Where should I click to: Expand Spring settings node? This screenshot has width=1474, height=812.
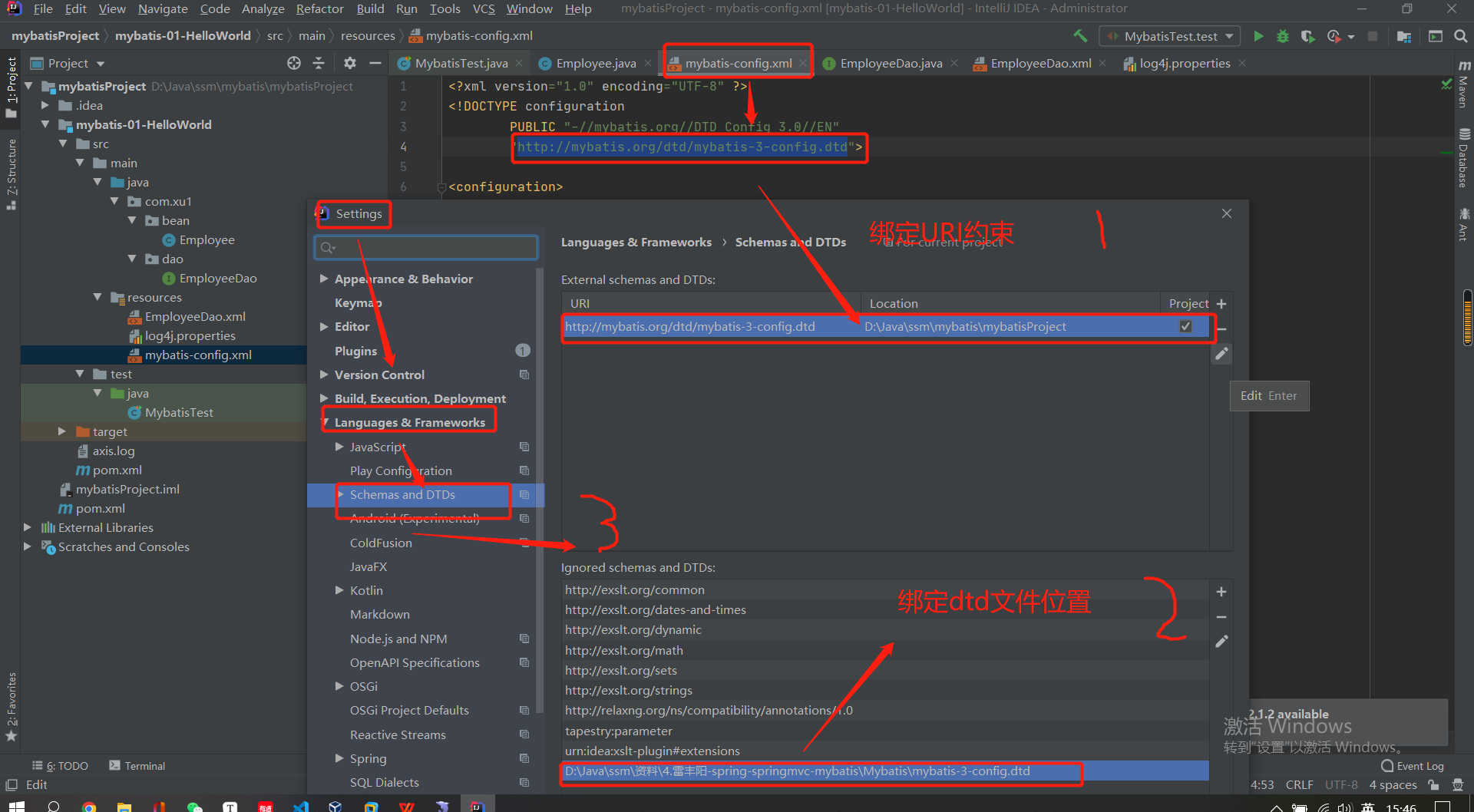pyautogui.click(x=339, y=758)
